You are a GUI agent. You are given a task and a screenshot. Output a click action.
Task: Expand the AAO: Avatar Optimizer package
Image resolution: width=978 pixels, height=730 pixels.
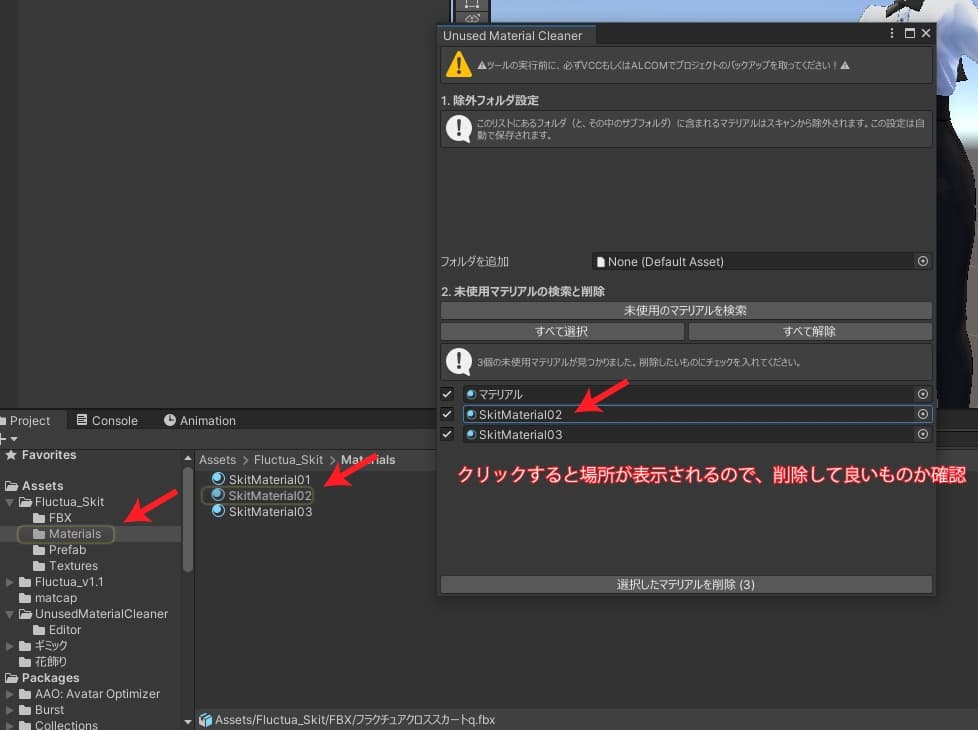(x=10, y=694)
